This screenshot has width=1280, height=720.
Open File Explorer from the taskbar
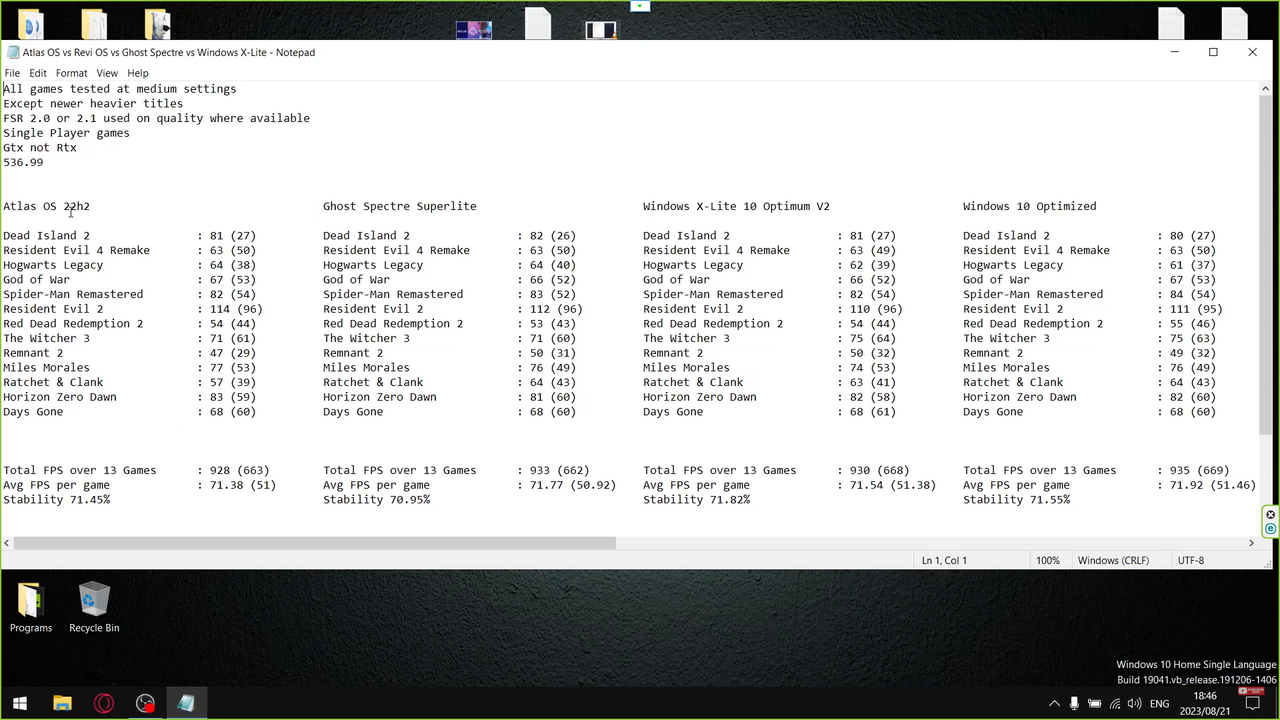(x=62, y=703)
